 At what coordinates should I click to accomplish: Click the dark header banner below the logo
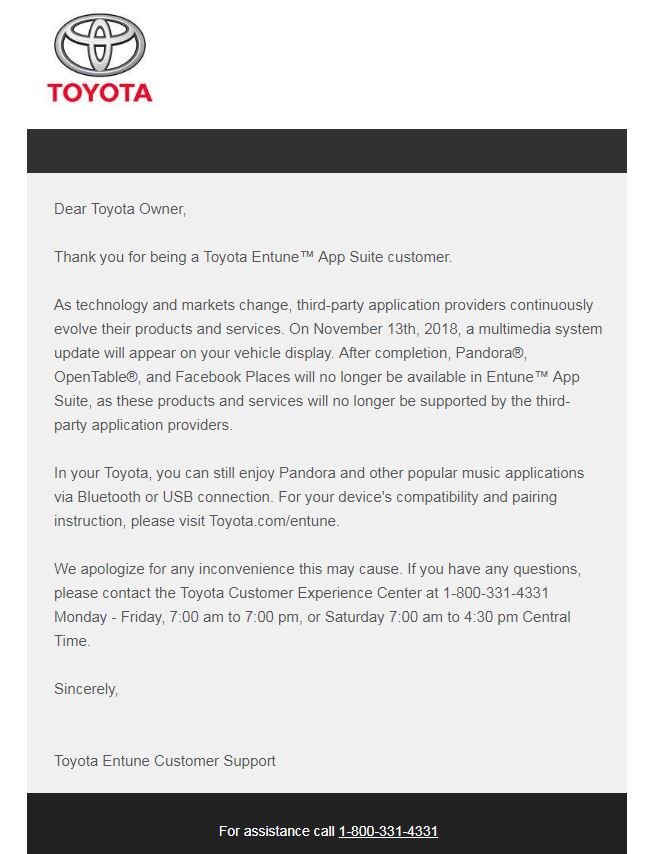[x=327, y=151]
